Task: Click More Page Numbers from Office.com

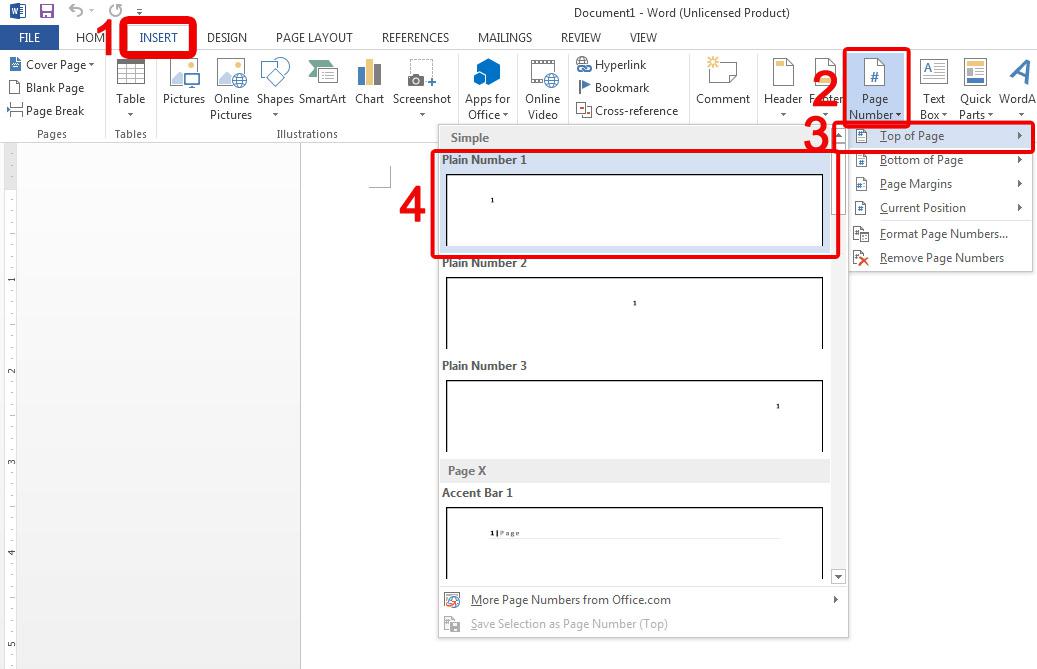Action: point(642,600)
